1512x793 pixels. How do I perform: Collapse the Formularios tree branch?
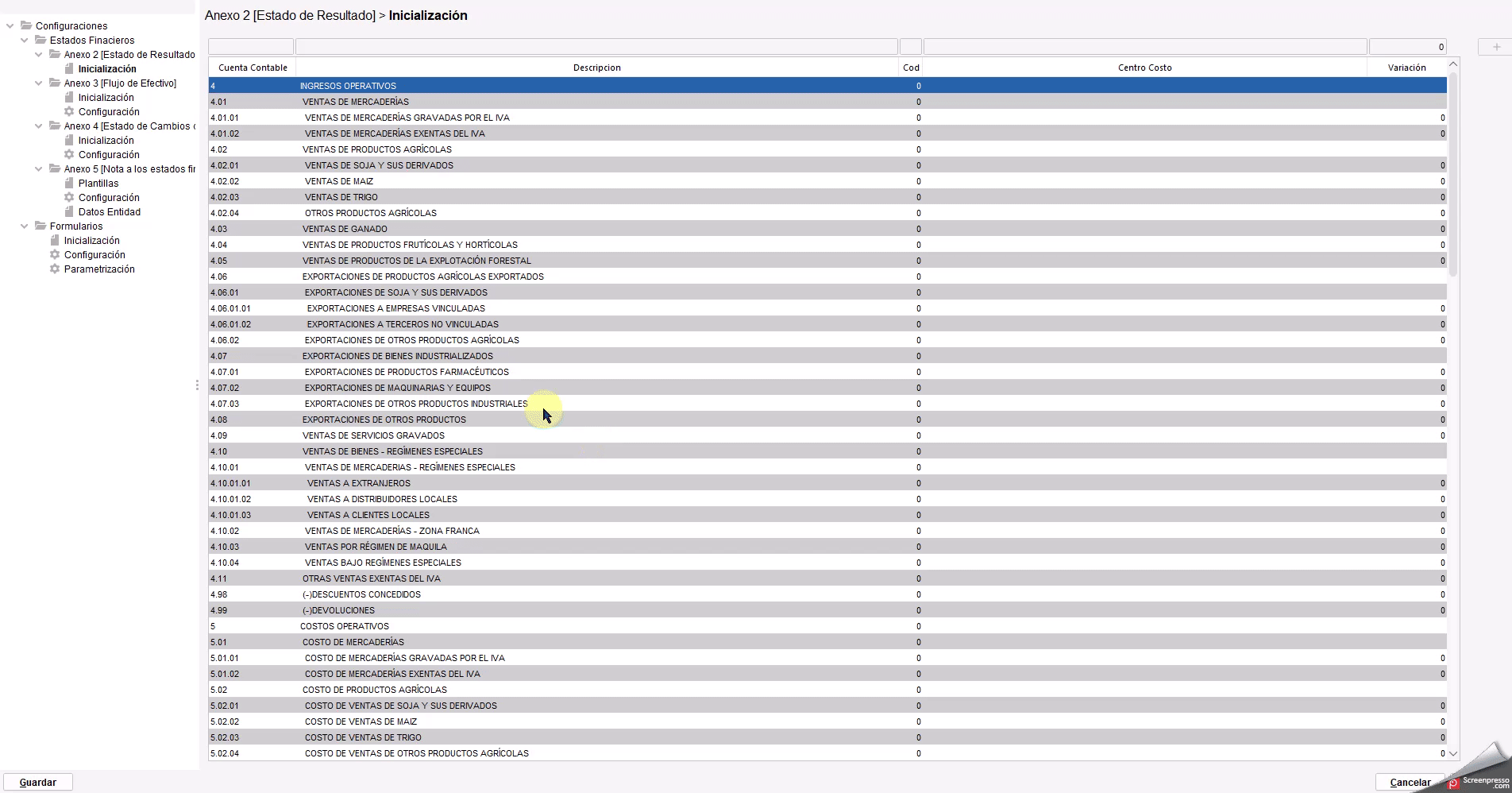tap(24, 226)
